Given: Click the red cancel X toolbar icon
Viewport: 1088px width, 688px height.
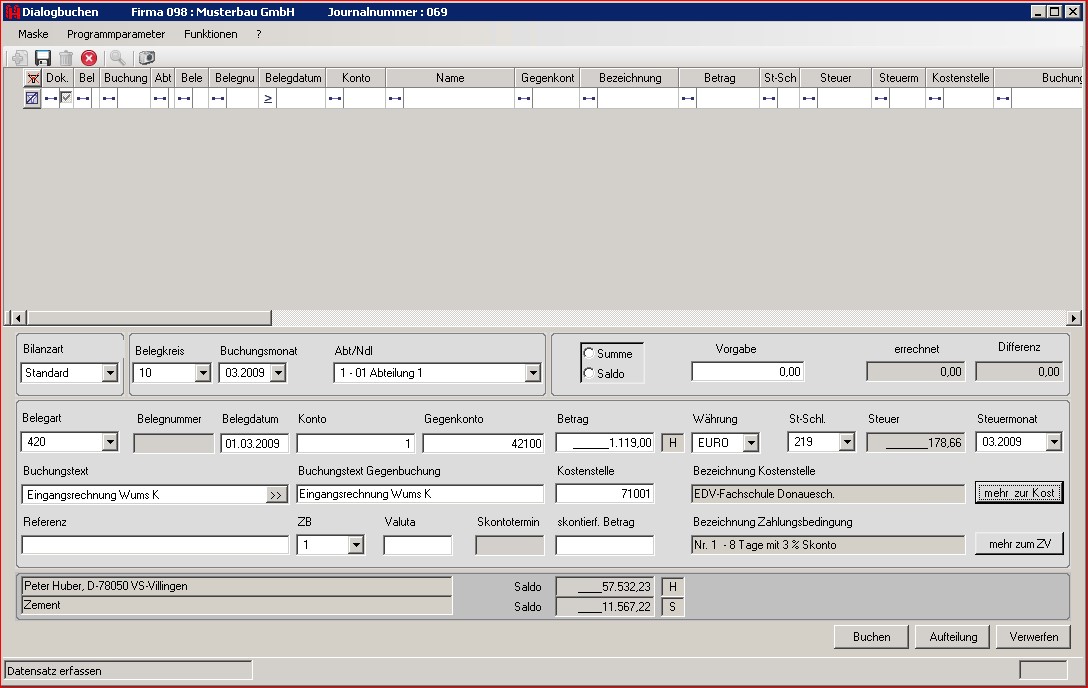Looking at the screenshot, I should 89,59.
